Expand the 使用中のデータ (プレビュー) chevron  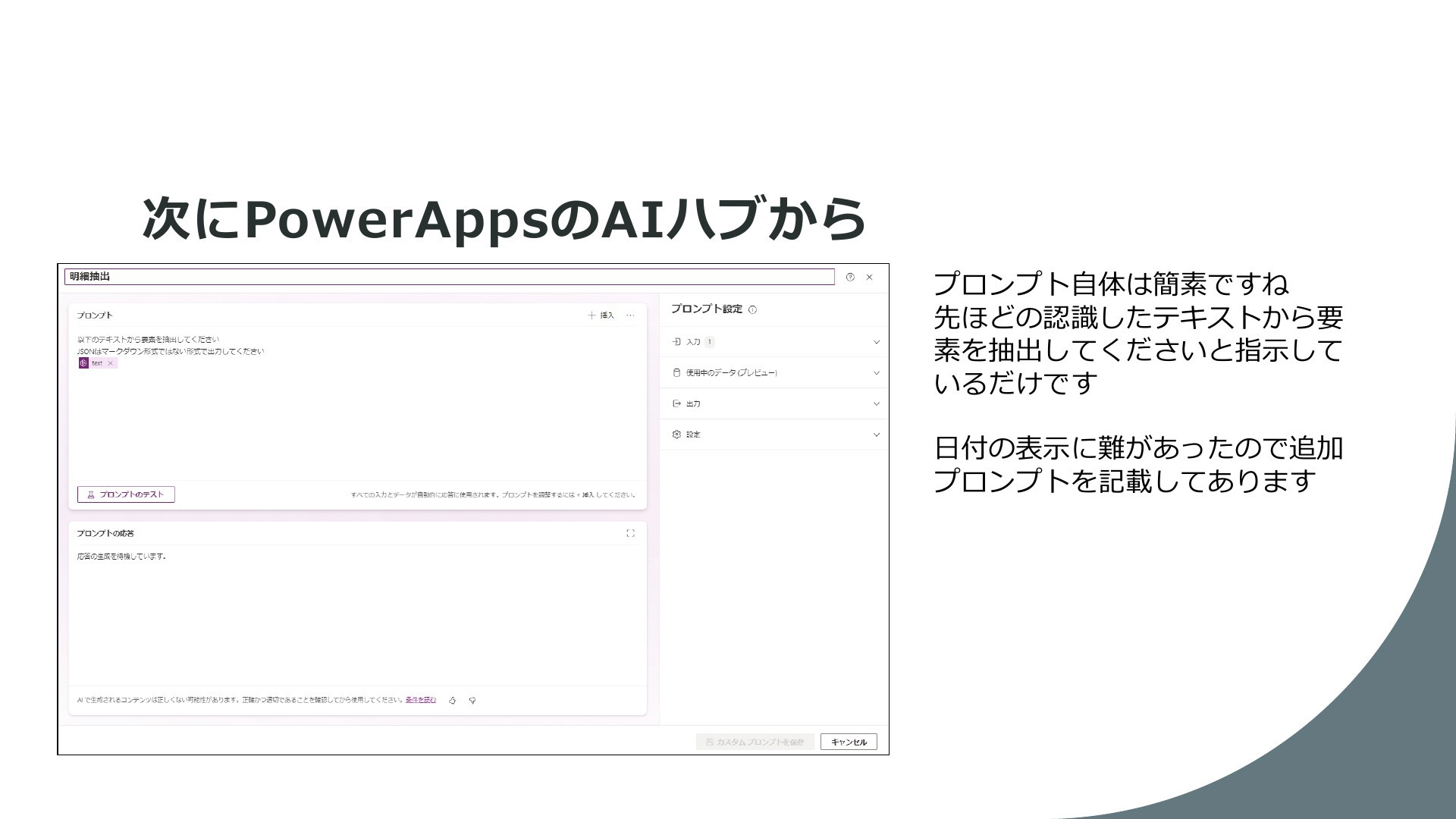[877, 373]
